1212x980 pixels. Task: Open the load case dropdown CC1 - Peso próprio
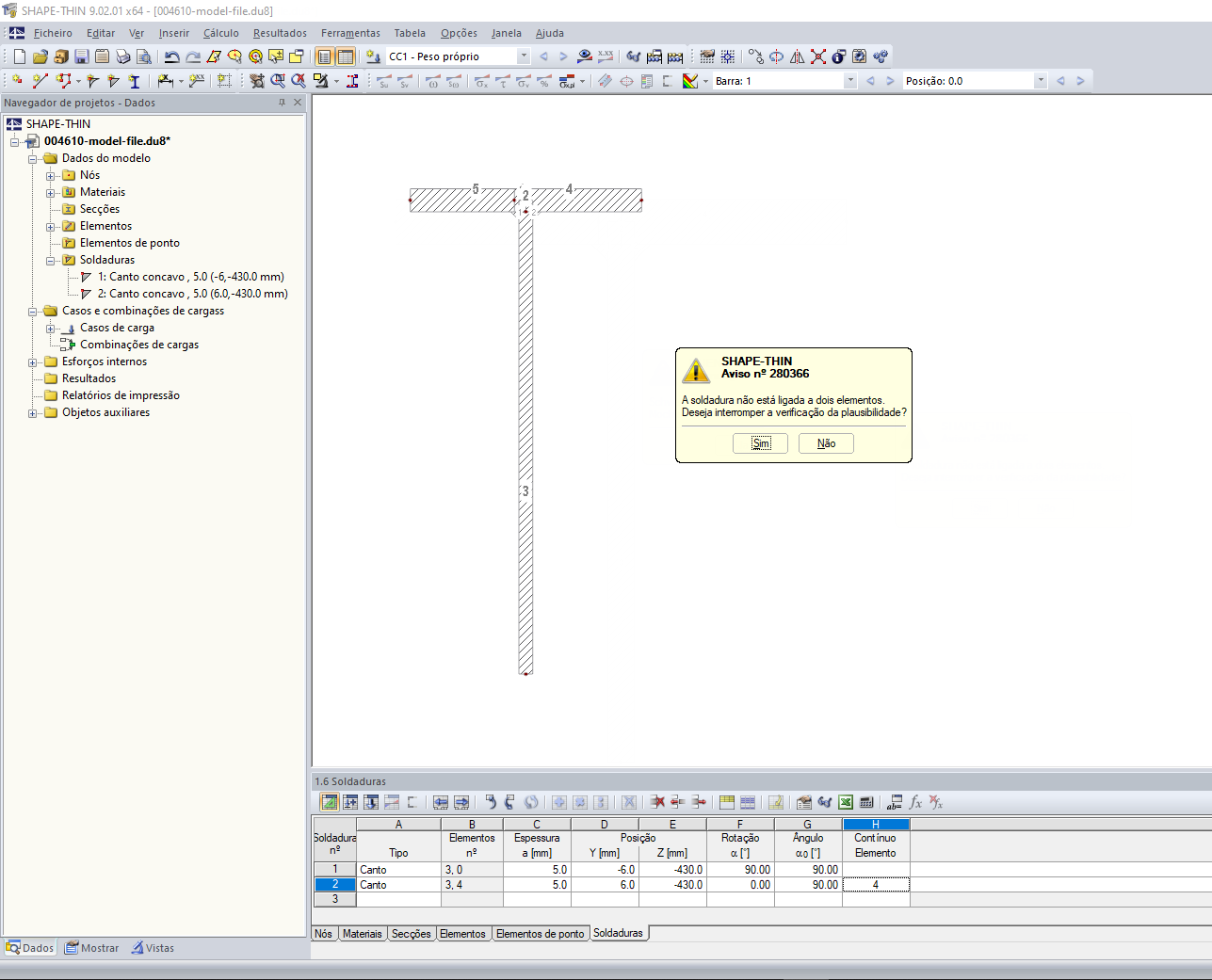click(524, 56)
